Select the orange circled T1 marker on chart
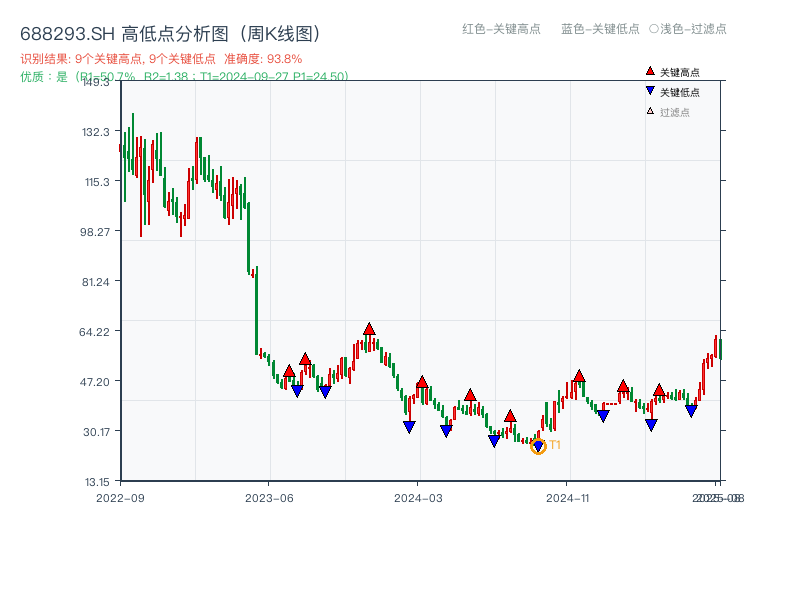The image size is (800, 600). (538, 445)
